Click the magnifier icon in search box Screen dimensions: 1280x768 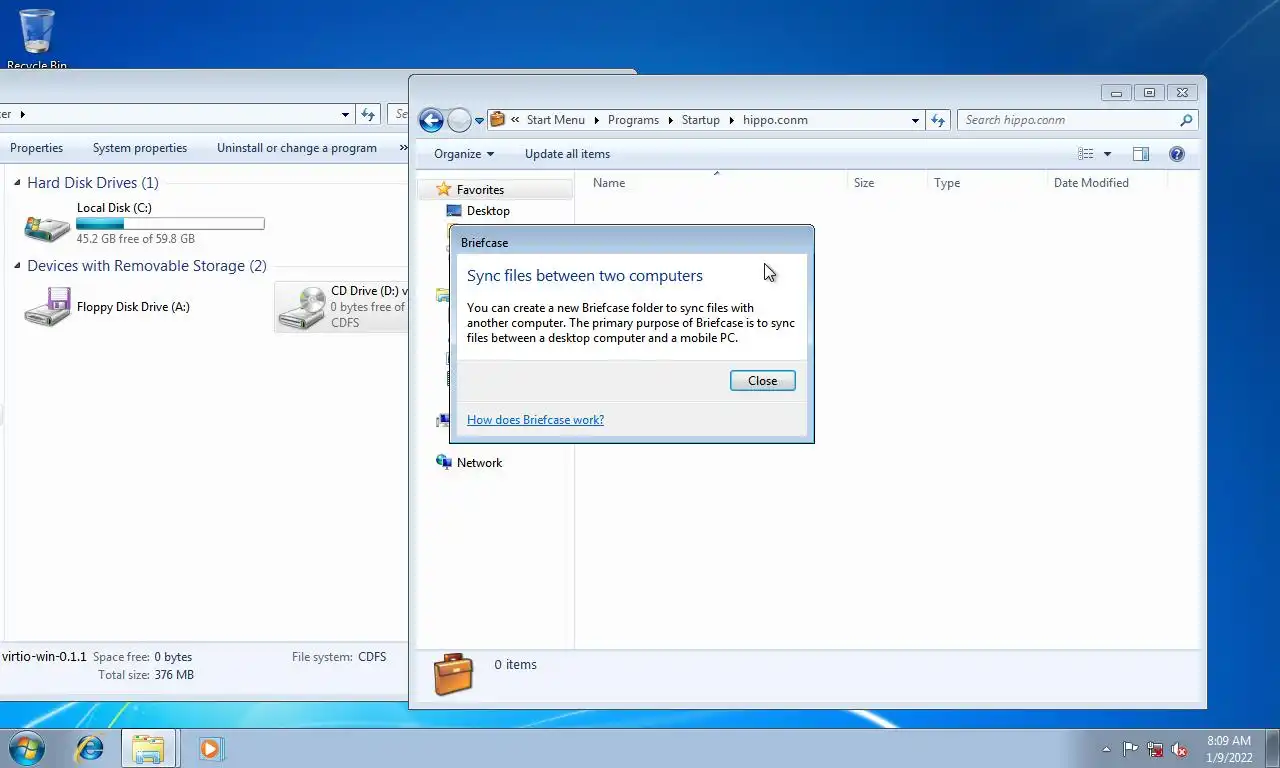tap(1187, 120)
